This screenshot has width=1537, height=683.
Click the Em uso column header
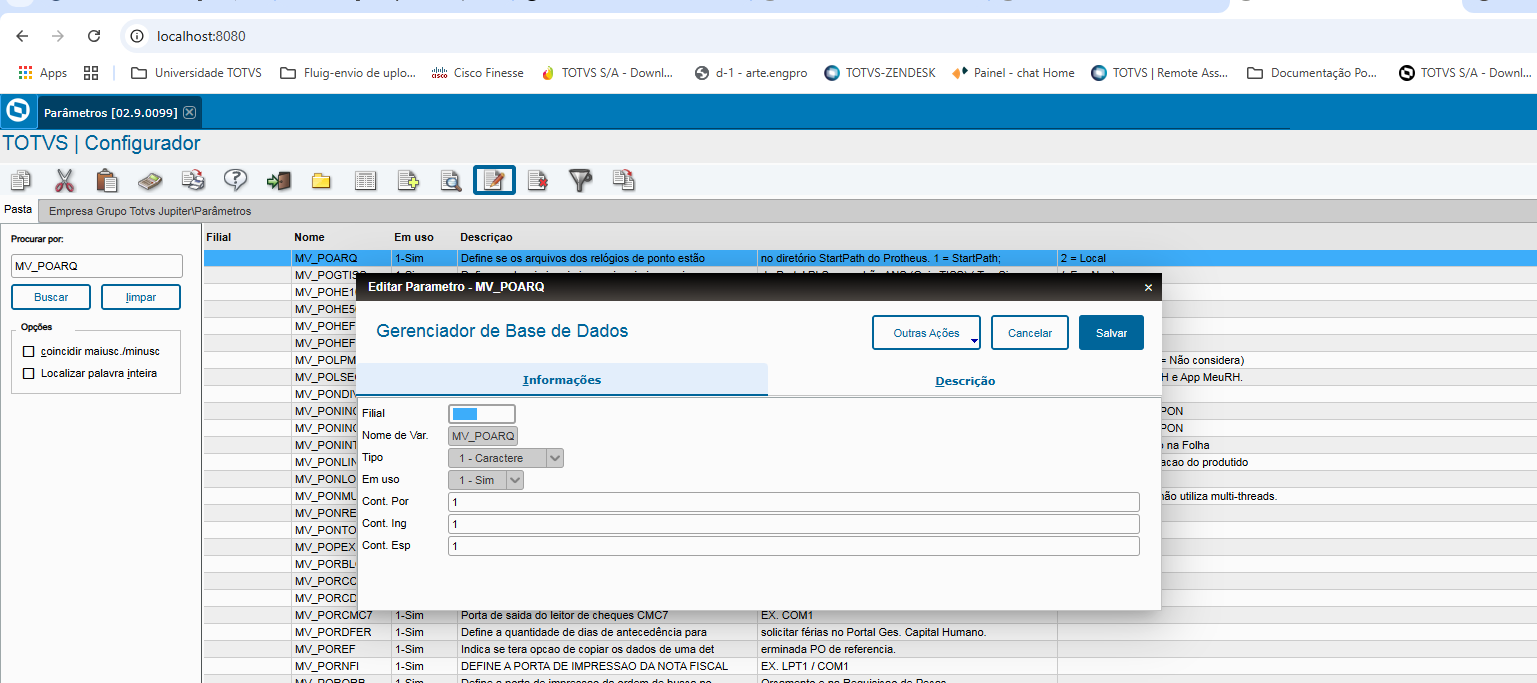(414, 237)
